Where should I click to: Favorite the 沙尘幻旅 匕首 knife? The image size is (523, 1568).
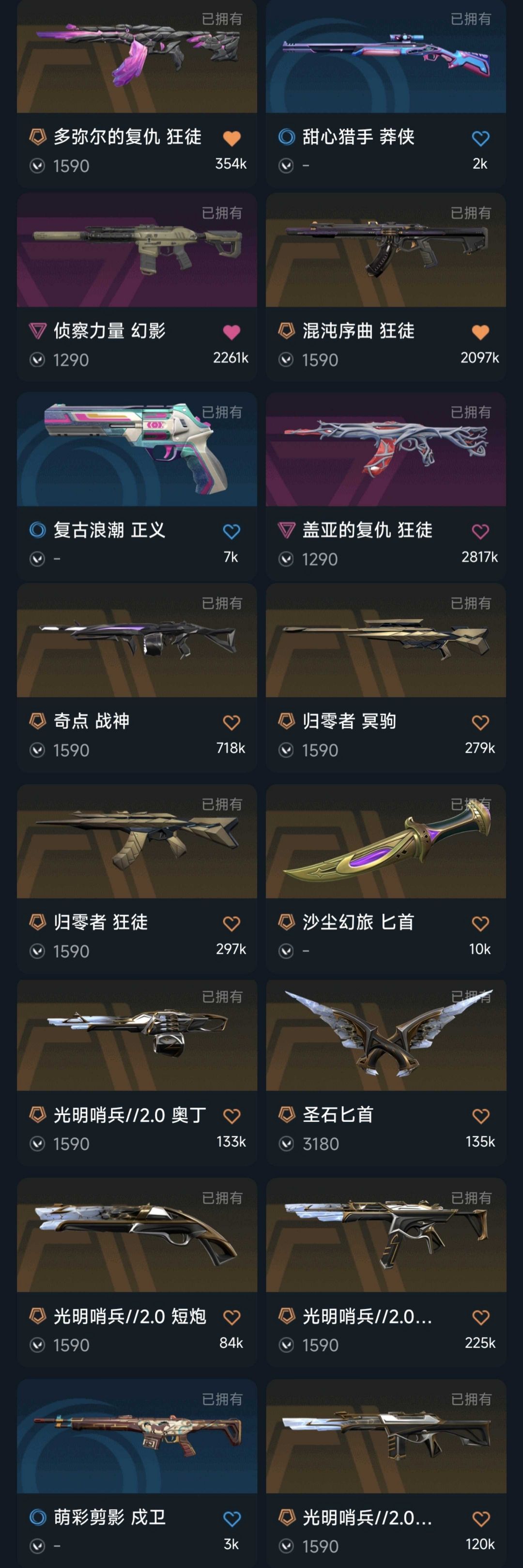[x=480, y=924]
